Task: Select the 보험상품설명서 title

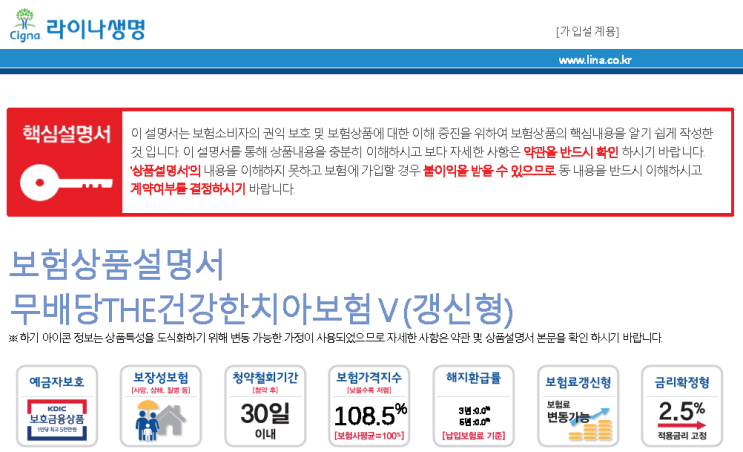Action: (x=117, y=264)
